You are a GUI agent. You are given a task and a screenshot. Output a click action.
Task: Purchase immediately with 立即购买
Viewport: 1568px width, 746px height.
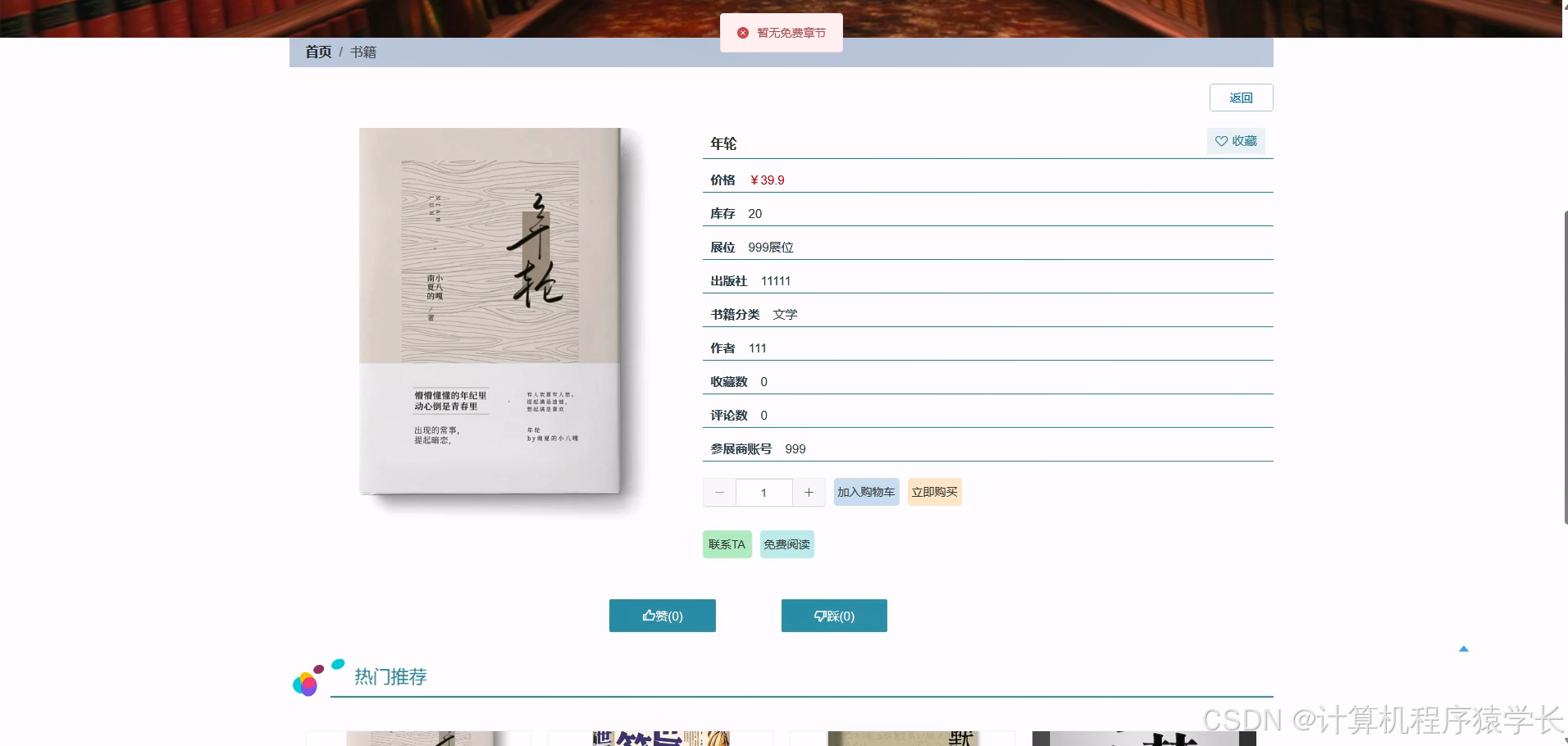tap(934, 492)
